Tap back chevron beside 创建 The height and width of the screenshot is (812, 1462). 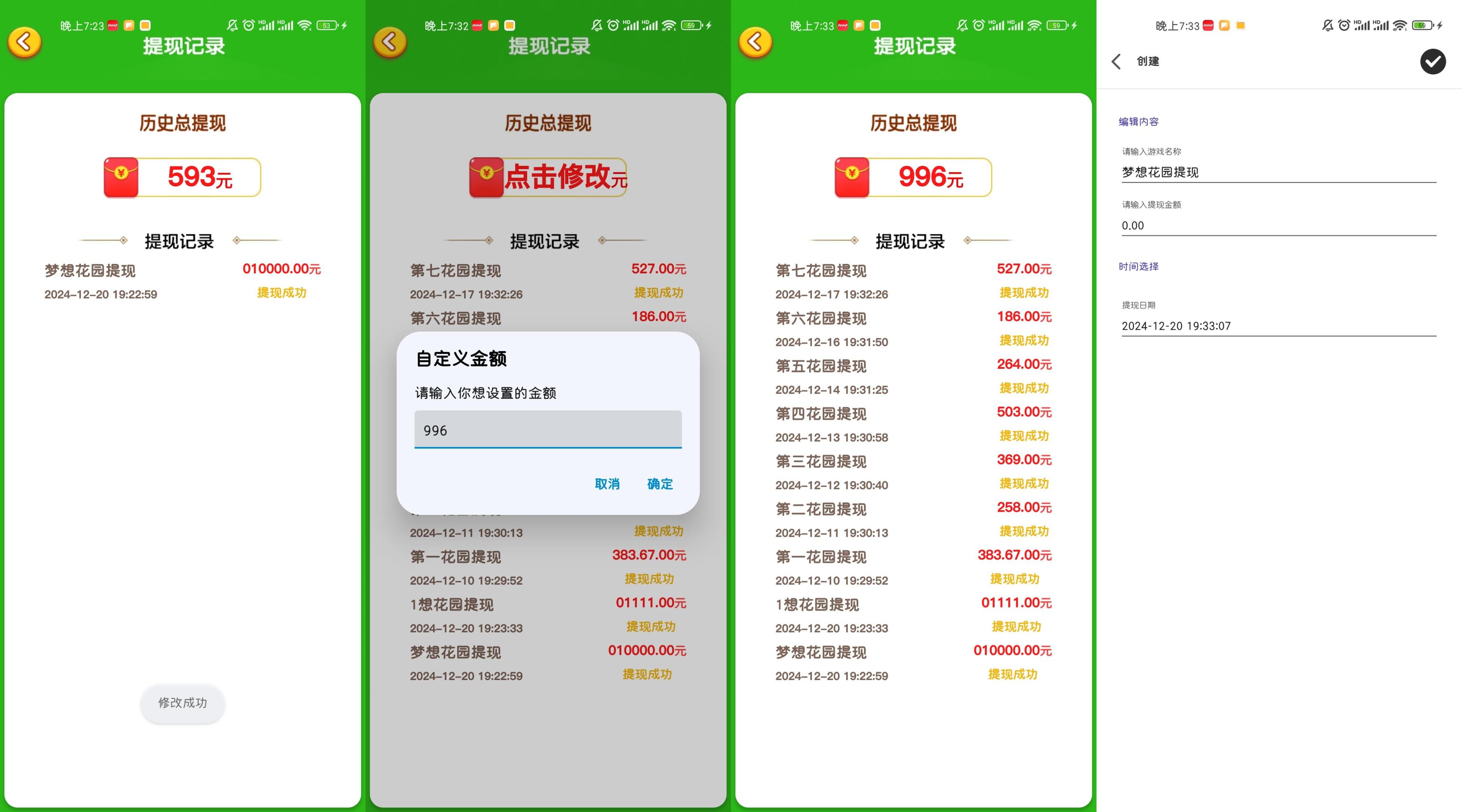(1116, 61)
